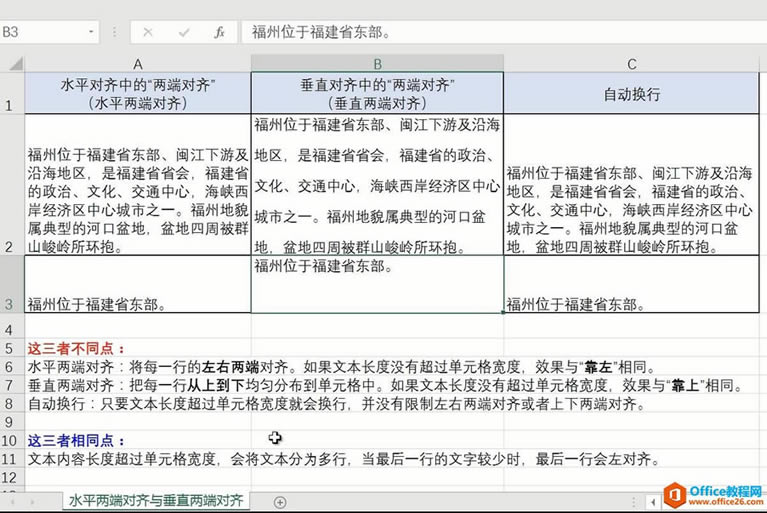
Task: Select column B header
Action: pos(377,64)
